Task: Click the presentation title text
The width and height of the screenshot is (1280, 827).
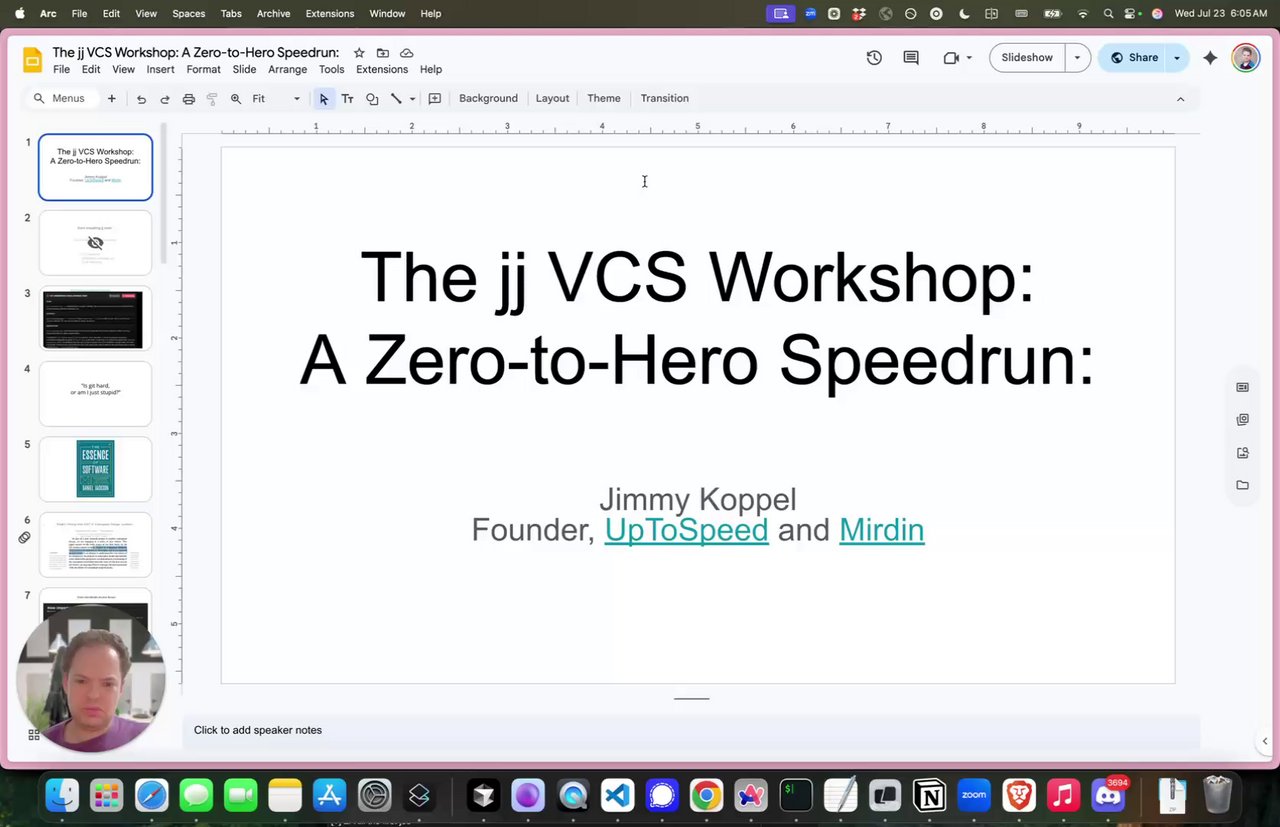Action: 195,52
